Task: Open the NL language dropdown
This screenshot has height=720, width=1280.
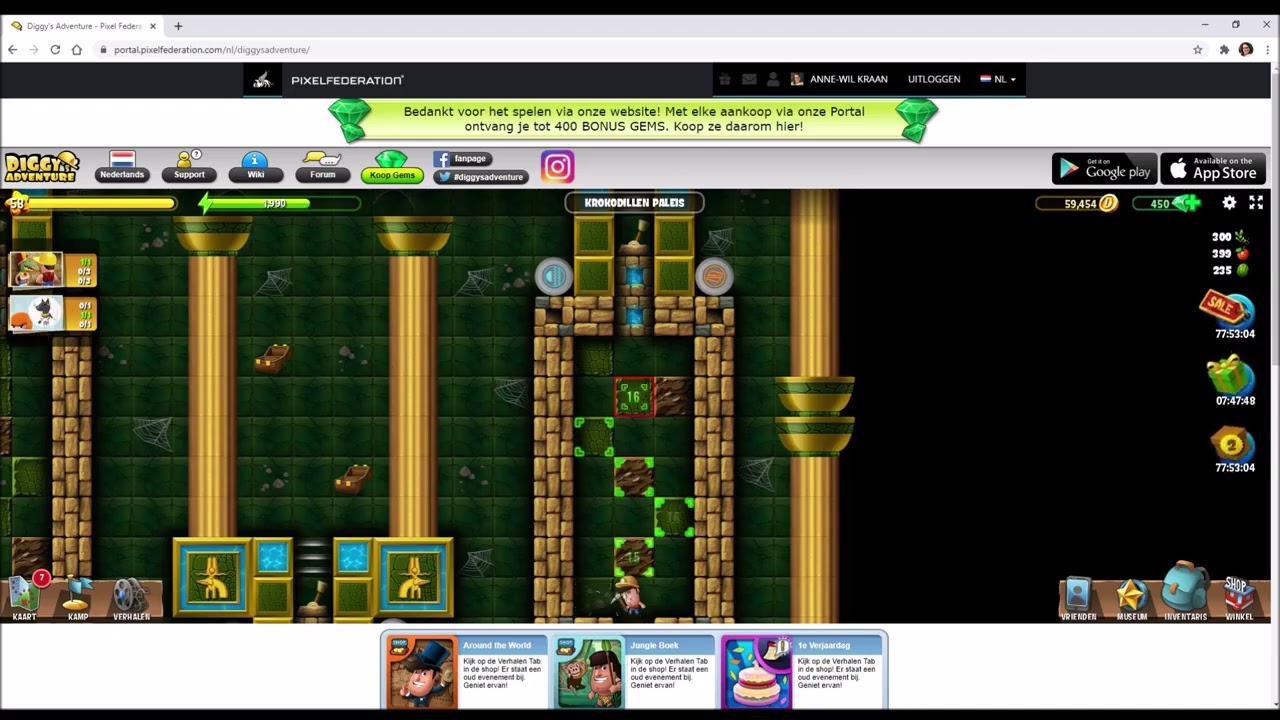Action: click(998, 79)
